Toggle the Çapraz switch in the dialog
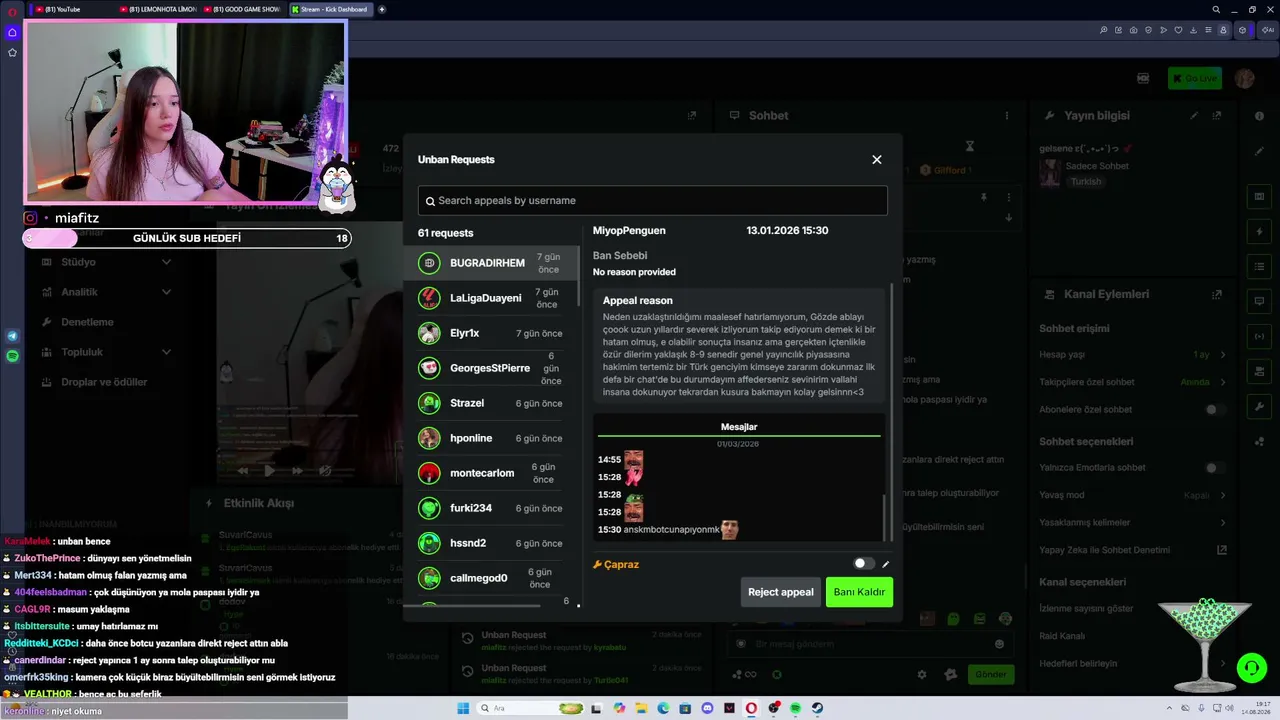The width and height of the screenshot is (1280, 720). [863, 564]
